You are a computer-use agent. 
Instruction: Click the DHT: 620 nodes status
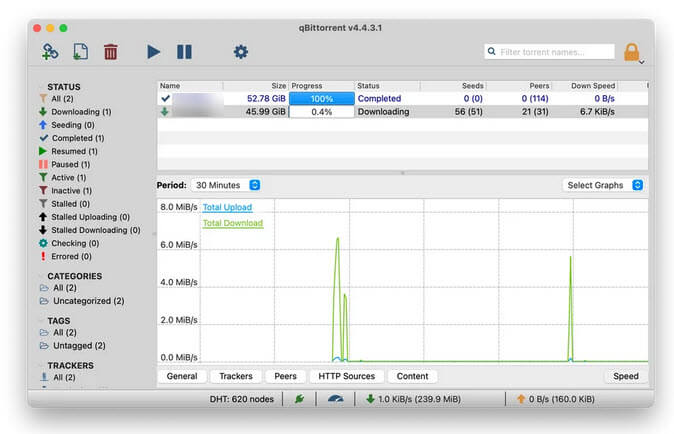point(242,399)
